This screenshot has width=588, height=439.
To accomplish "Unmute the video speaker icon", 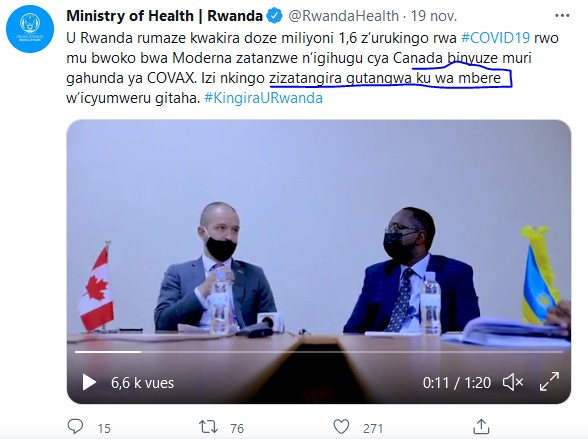I will pyautogui.click(x=513, y=383).
